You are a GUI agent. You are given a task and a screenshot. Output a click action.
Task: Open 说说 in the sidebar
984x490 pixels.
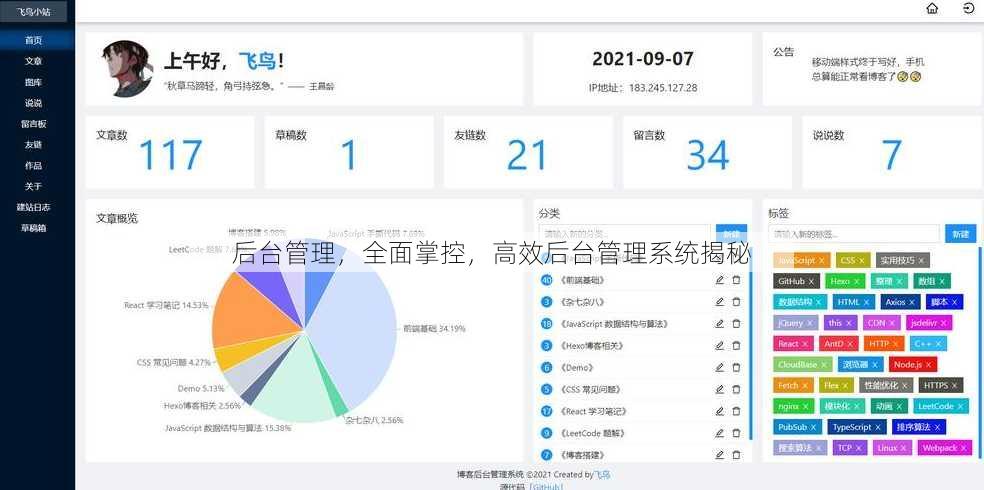pos(34,103)
